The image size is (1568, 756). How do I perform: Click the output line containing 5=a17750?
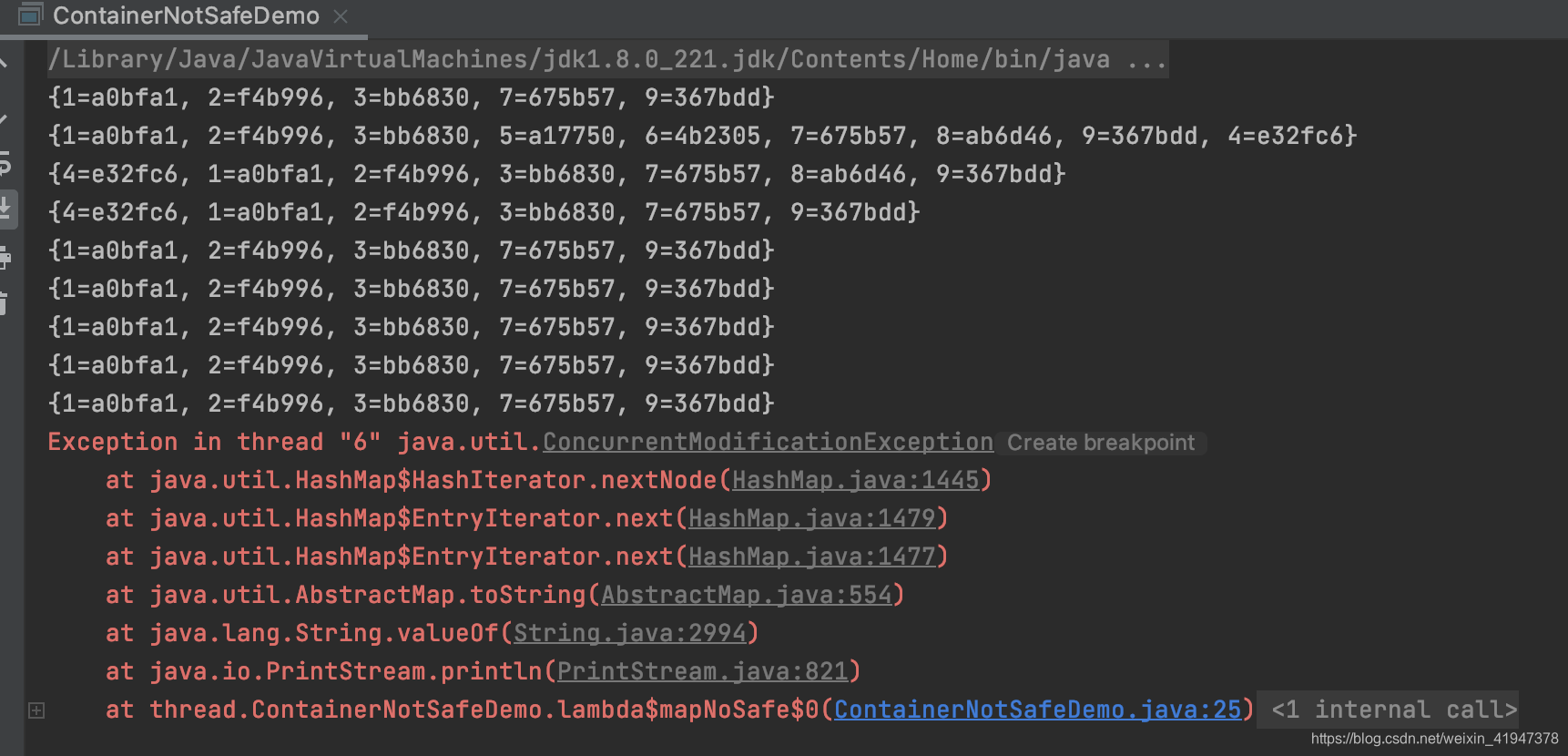(x=702, y=136)
